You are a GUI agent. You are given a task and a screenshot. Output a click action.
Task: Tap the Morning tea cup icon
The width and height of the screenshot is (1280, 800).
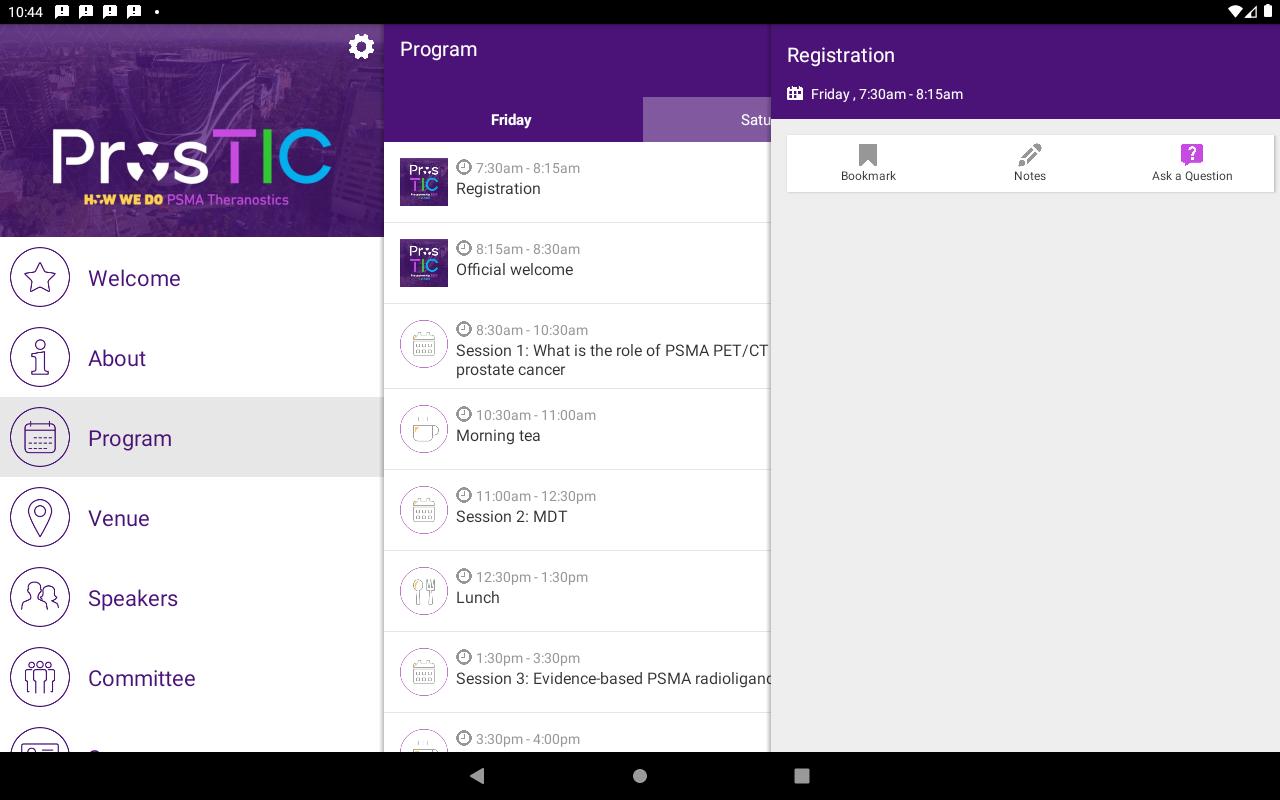424,429
